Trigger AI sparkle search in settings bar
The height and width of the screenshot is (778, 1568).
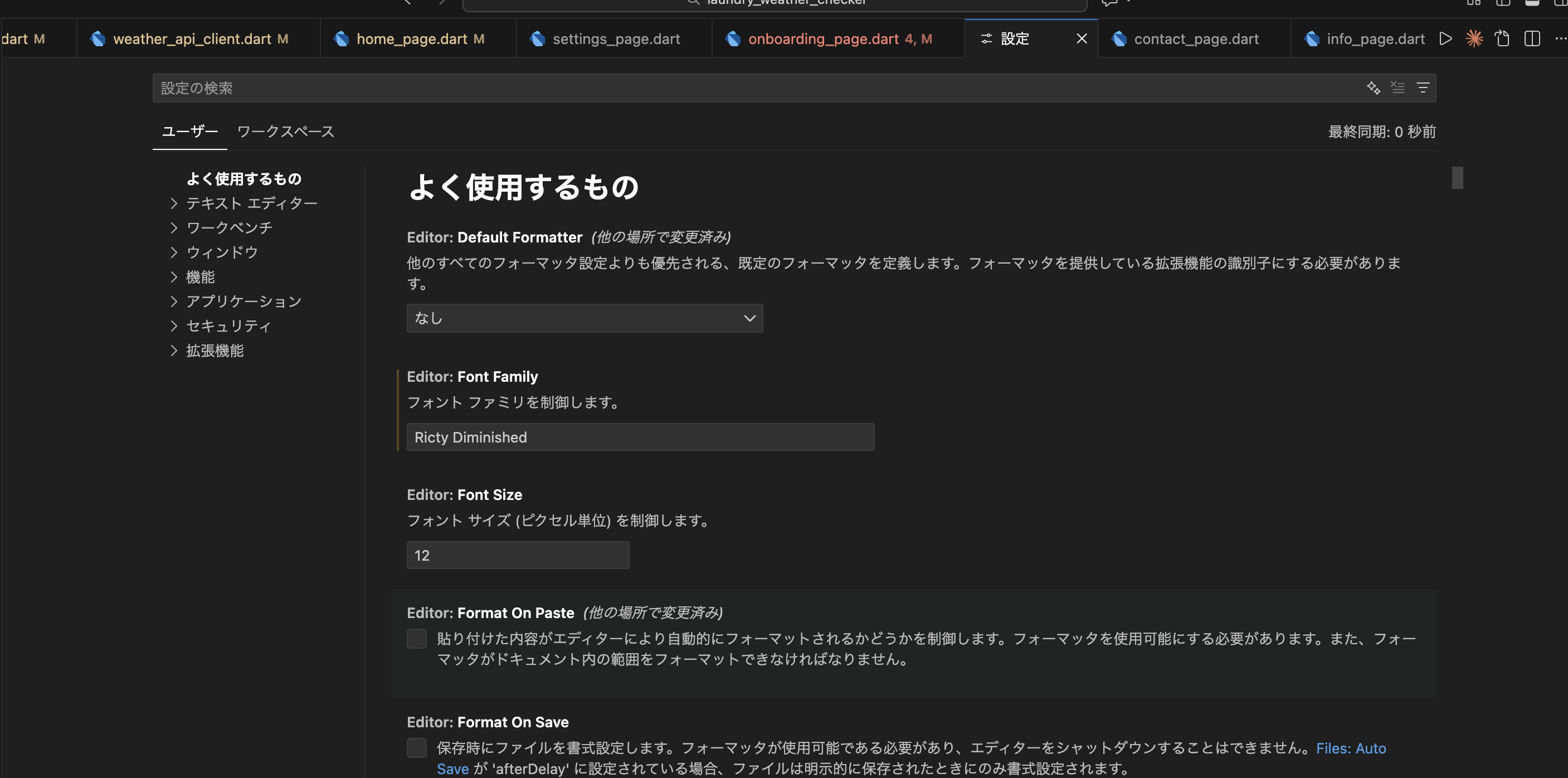[1373, 87]
